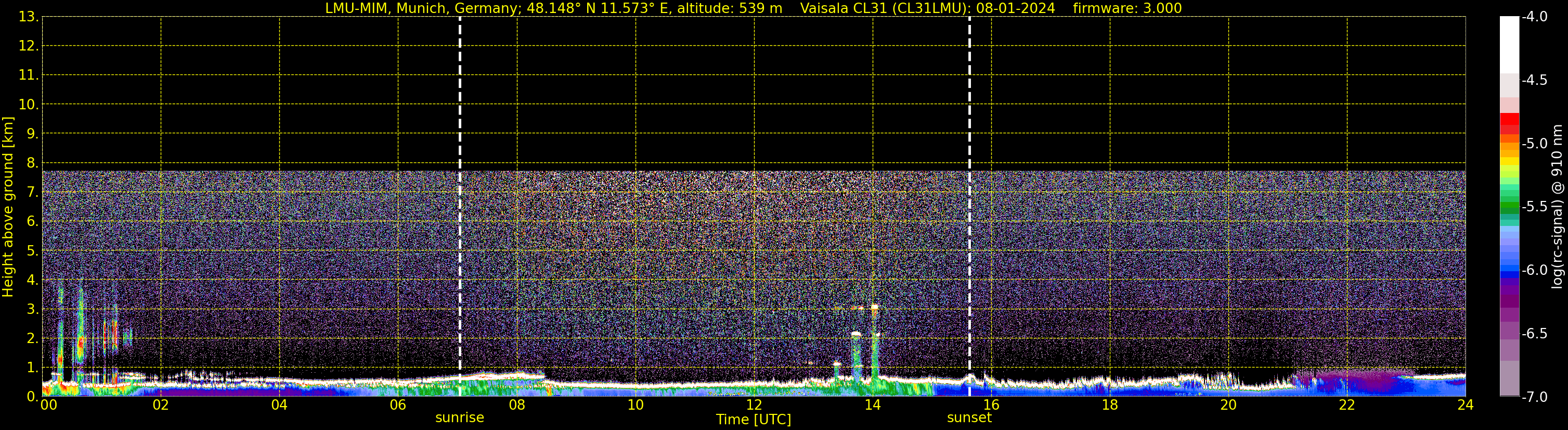Click the time axis tick "24"
This screenshot has width=1568, height=430.
pos(1466,406)
